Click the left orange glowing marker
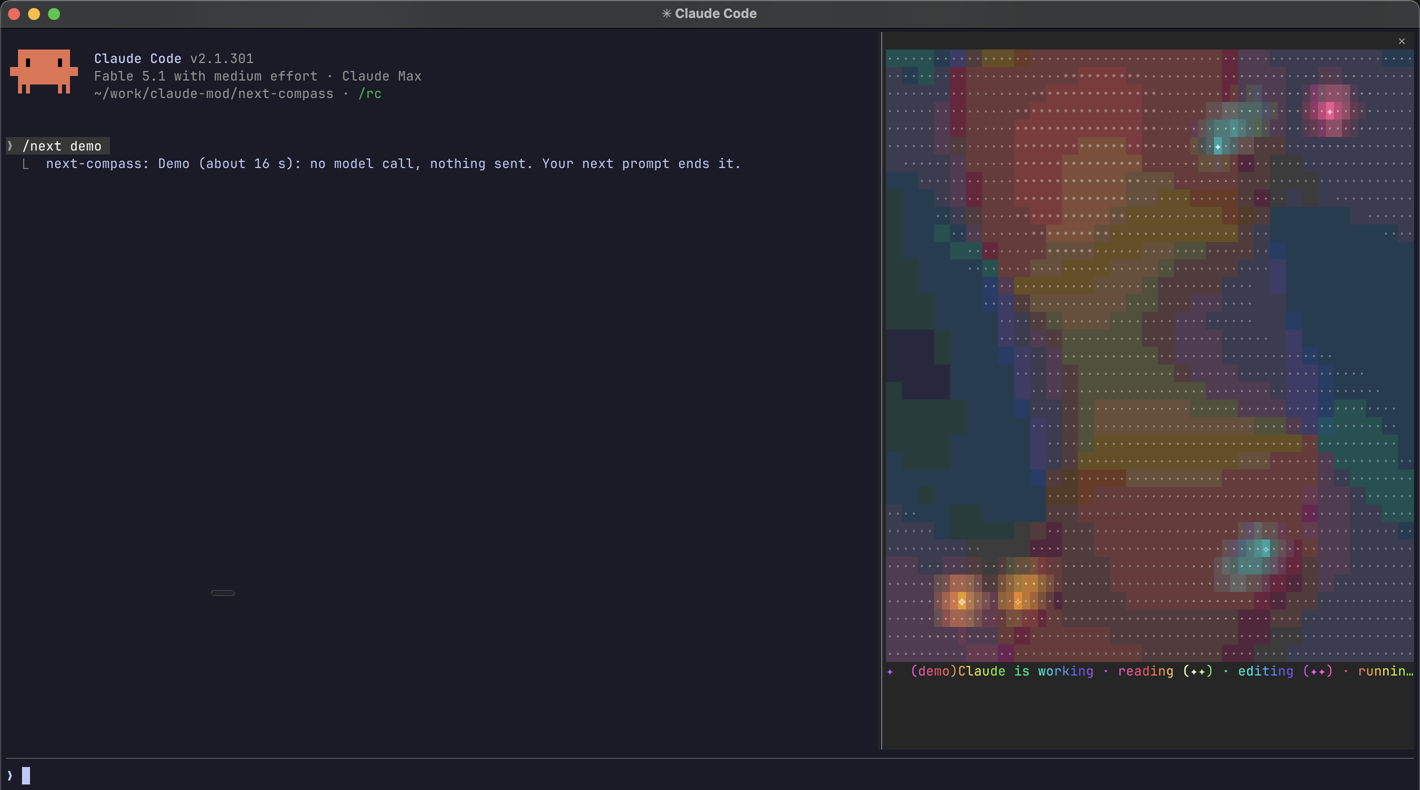1420x790 pixels. pyautogui.click(x=962, y=601)
